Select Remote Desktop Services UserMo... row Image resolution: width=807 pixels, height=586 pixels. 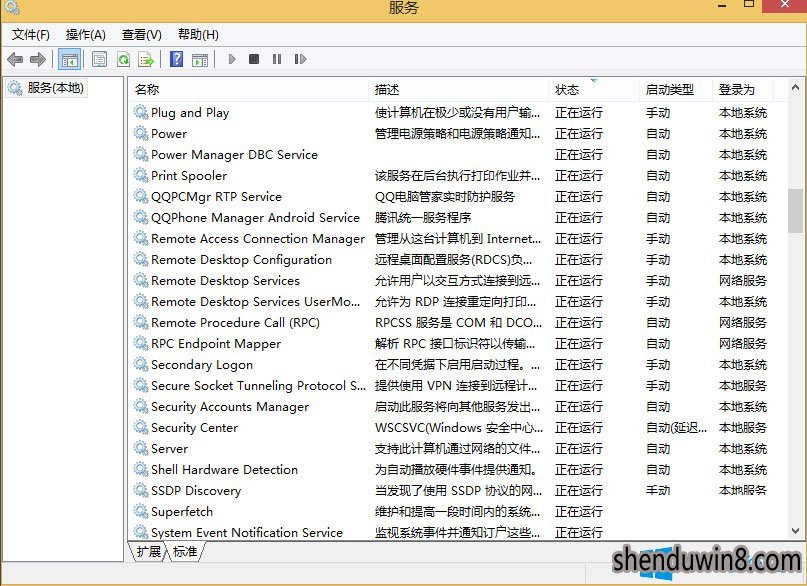pos(458,301)
